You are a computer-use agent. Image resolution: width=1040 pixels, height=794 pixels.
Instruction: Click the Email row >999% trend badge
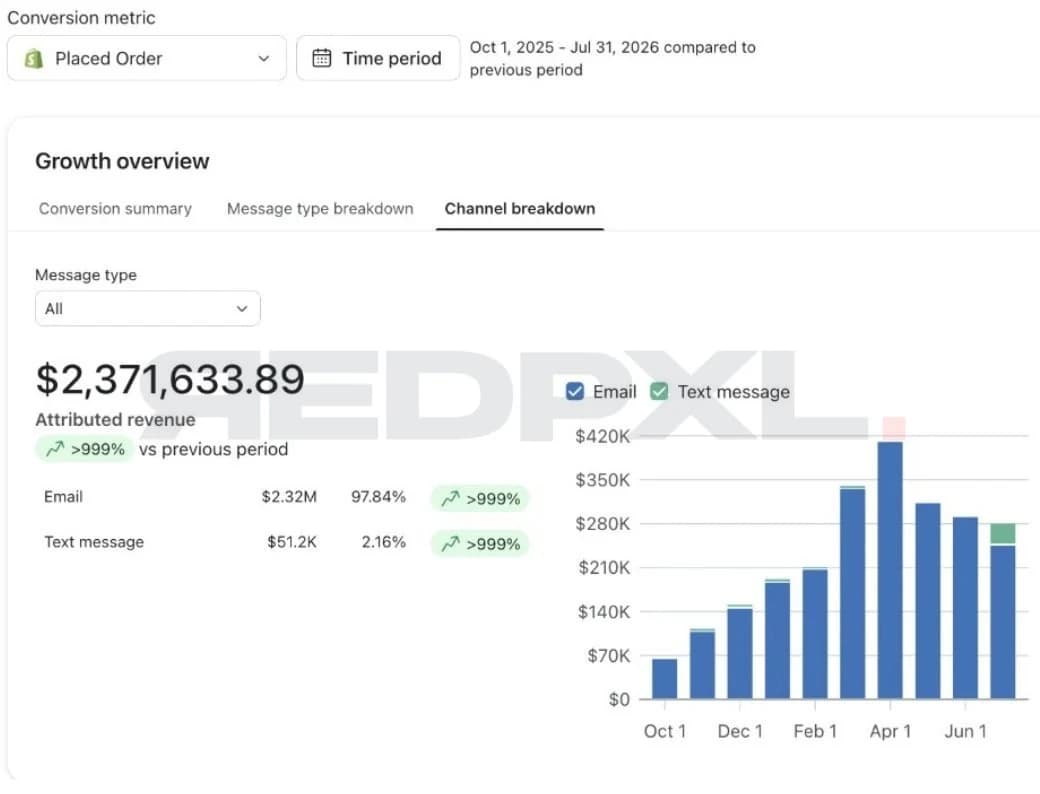tap(480, 499)
